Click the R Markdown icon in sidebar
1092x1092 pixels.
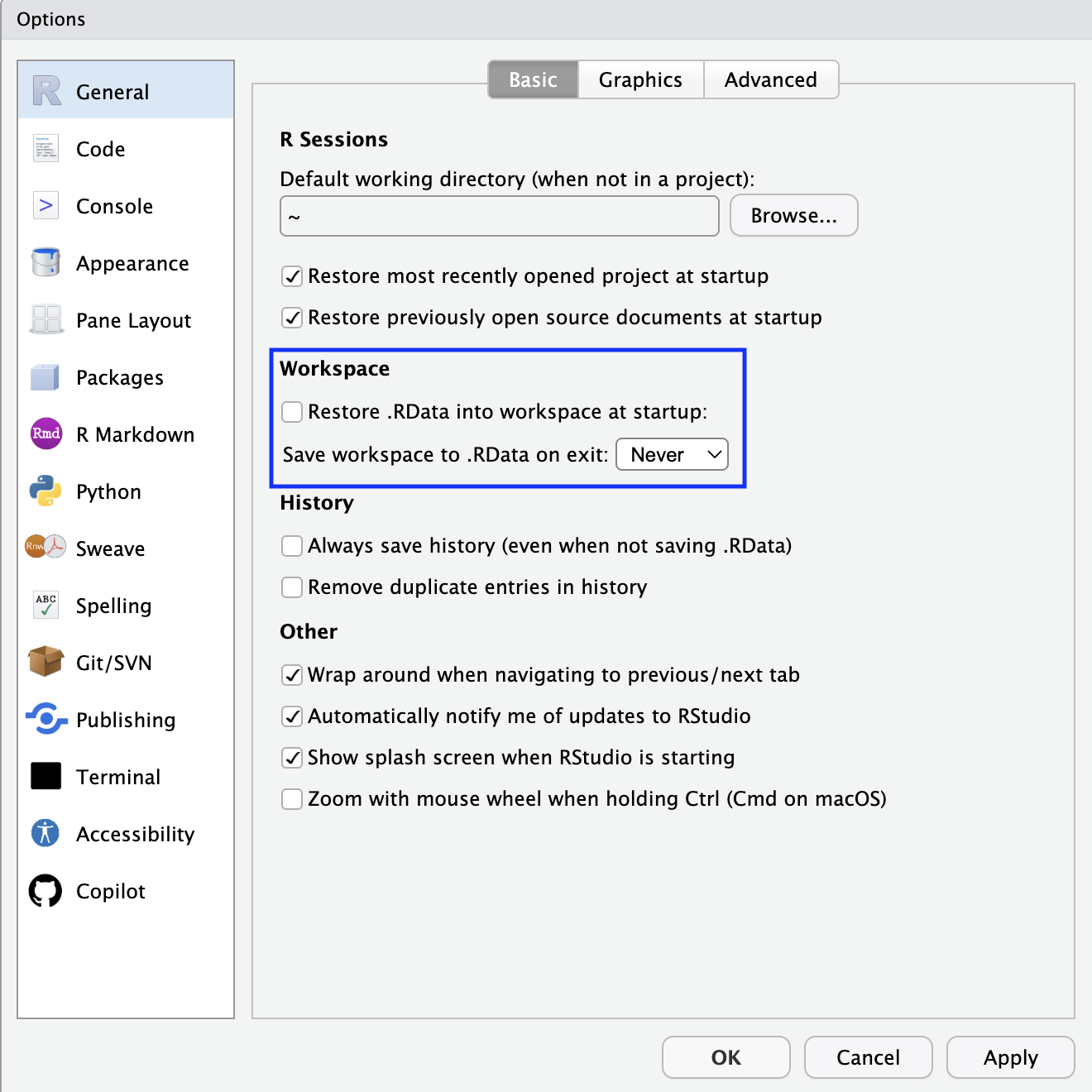[45, 433]
